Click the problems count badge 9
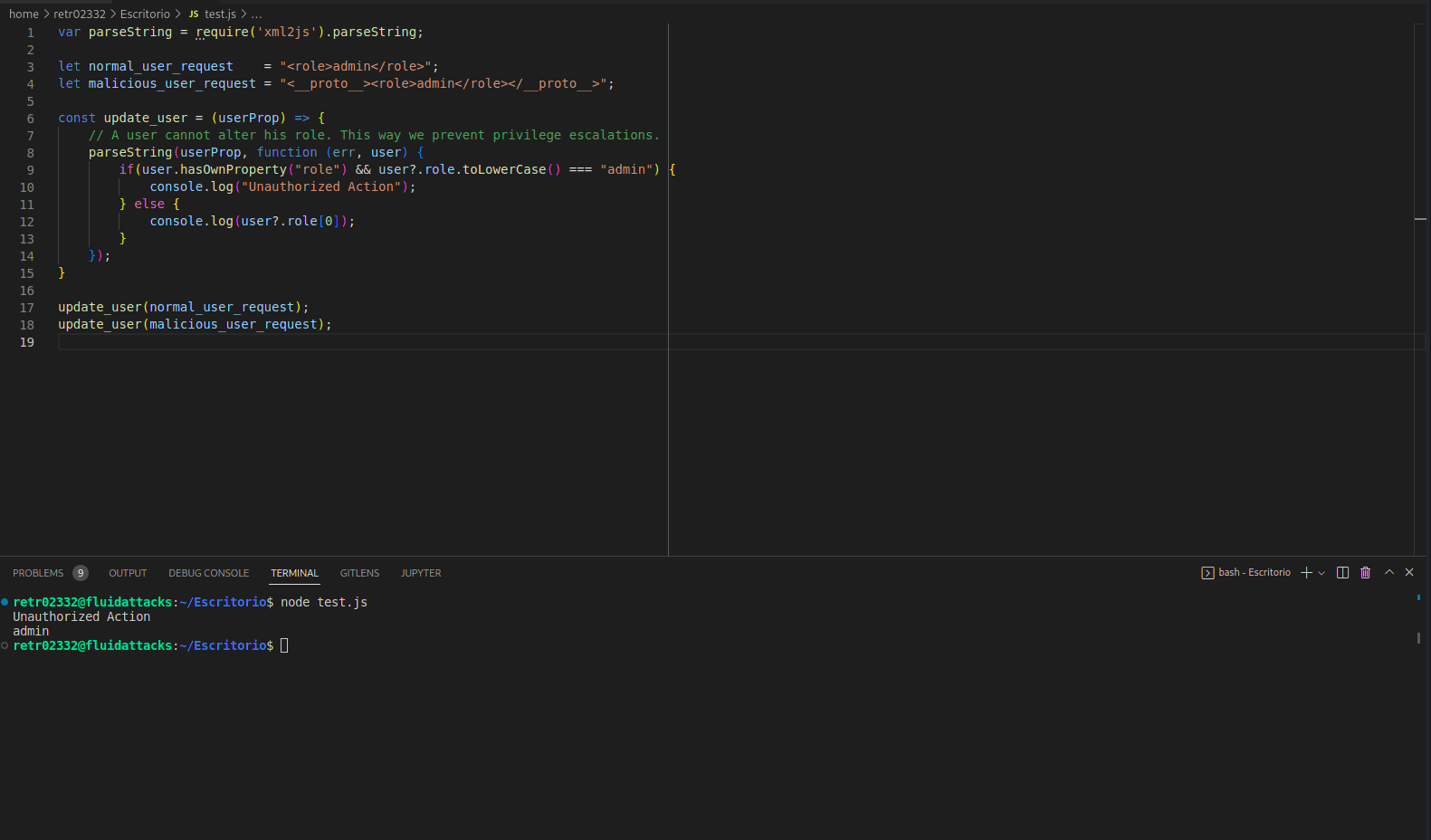Viewport: 1431px width, 840px height. tap(81, 573)
